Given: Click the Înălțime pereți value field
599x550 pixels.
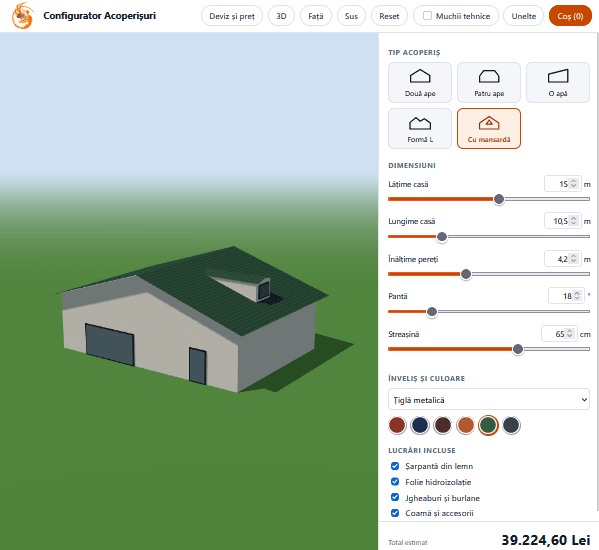Looking at the screenshot, I should pyautogui.click(x=562, y=259).
